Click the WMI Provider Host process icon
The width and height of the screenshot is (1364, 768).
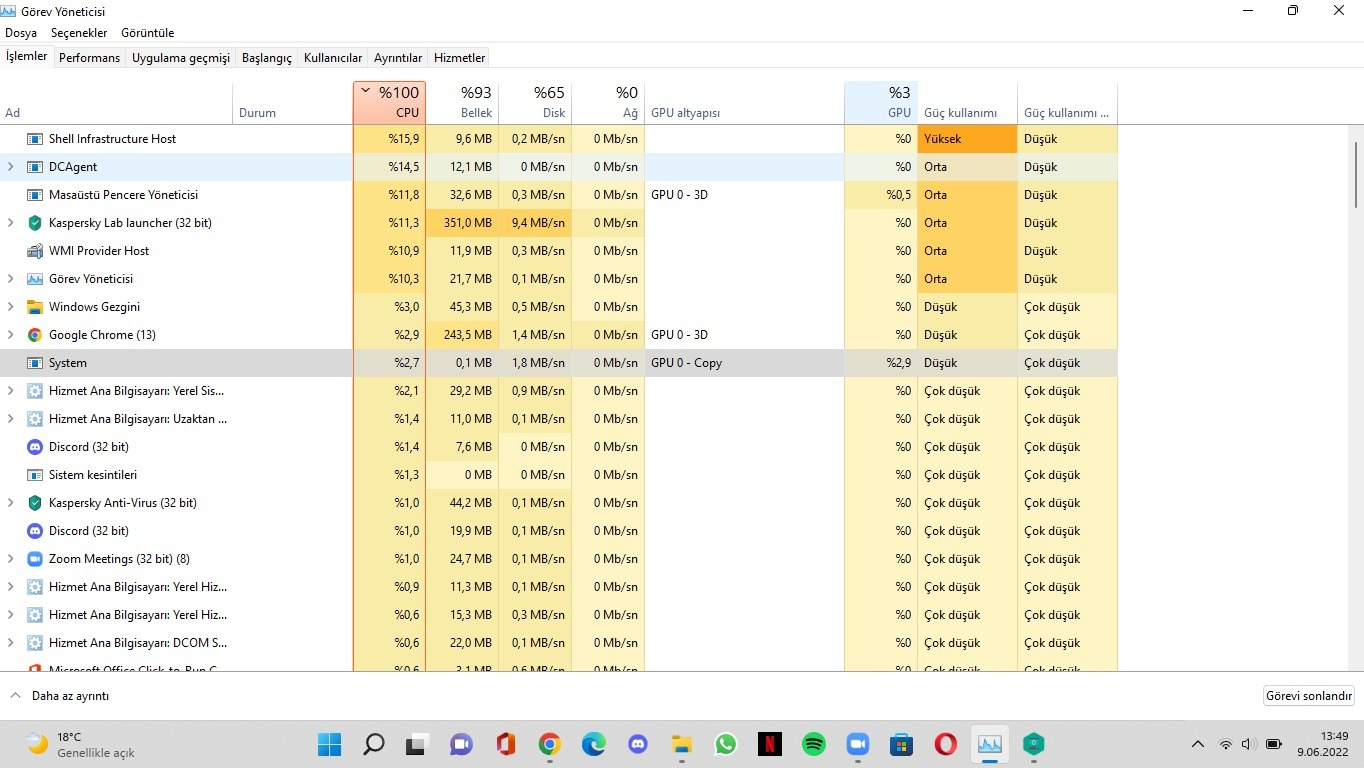click(35, 251)
